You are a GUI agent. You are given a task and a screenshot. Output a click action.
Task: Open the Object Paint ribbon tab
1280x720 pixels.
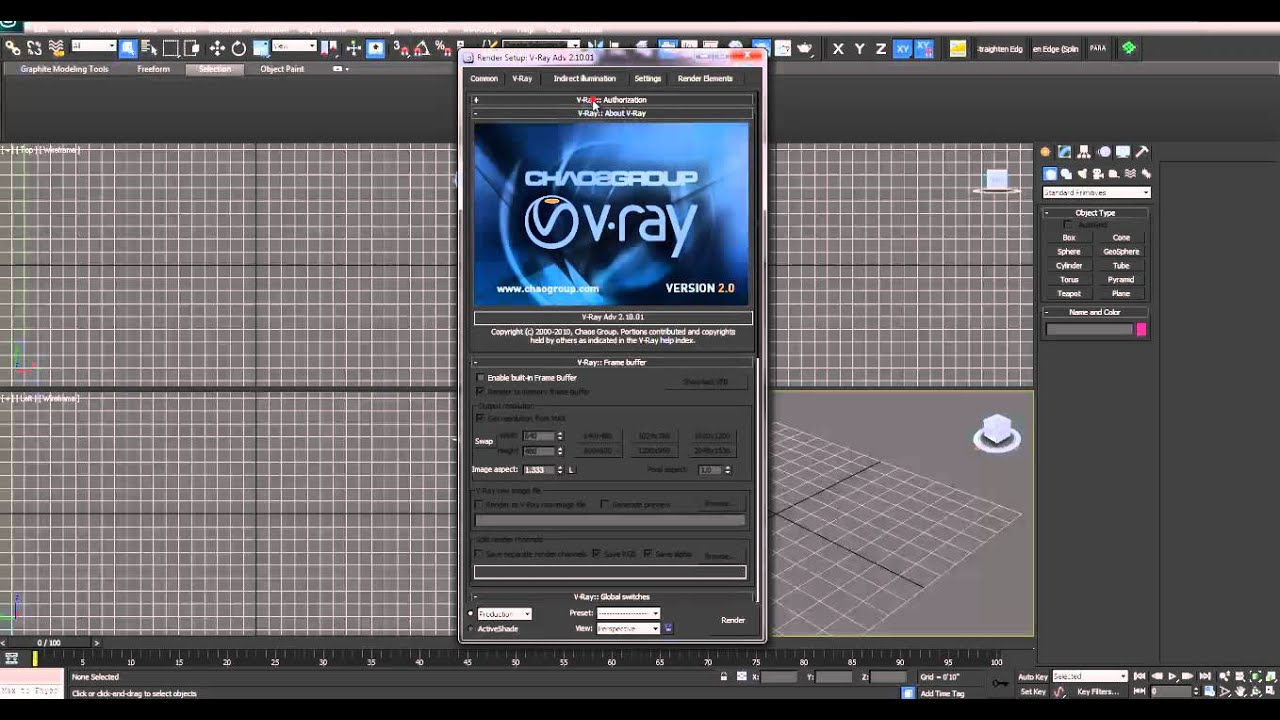pos(282,69)
